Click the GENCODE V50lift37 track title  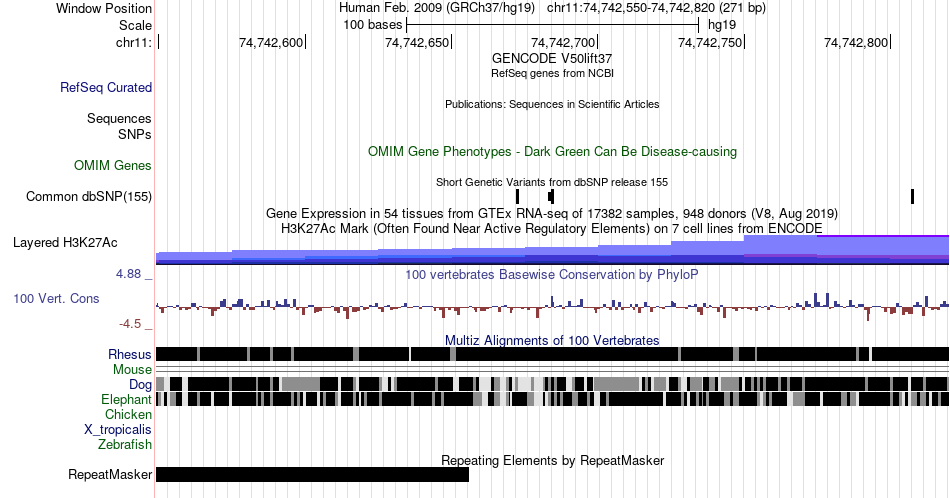[552, 59]
